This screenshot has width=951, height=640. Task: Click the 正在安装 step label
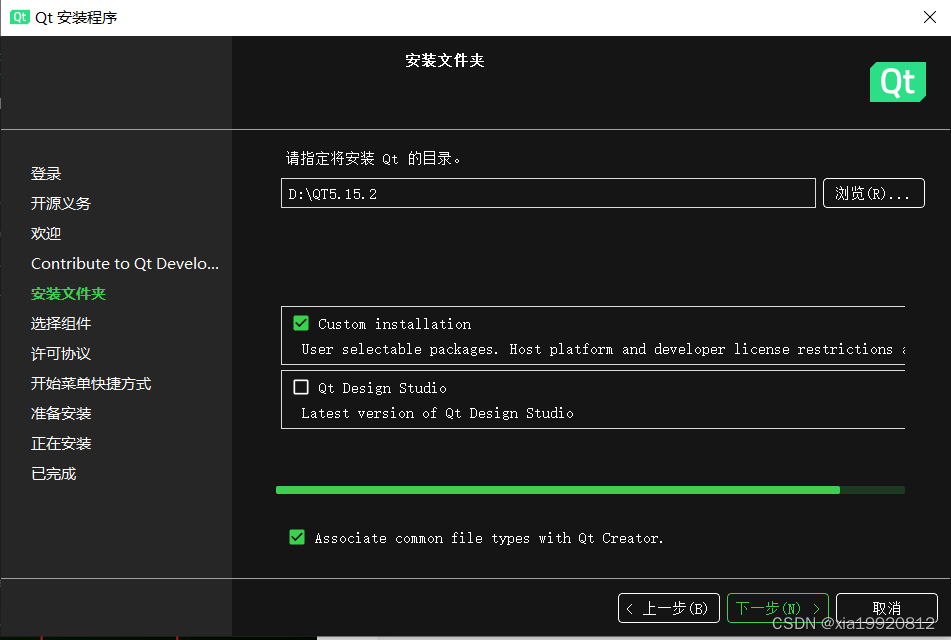pos(61,443)
